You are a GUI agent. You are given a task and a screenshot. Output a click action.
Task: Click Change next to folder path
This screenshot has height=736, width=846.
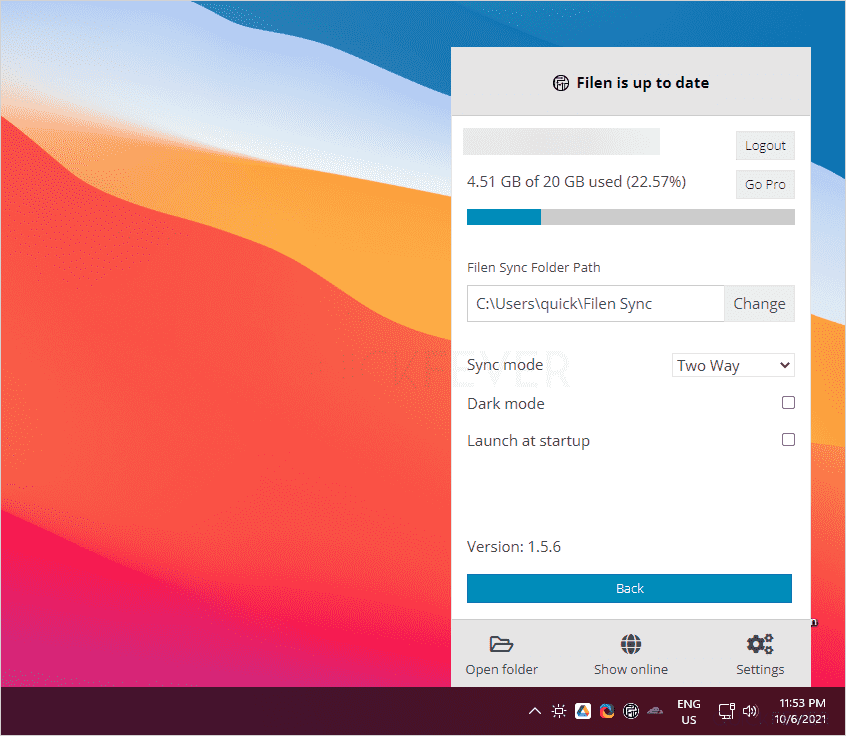click(x=759, y=304)
